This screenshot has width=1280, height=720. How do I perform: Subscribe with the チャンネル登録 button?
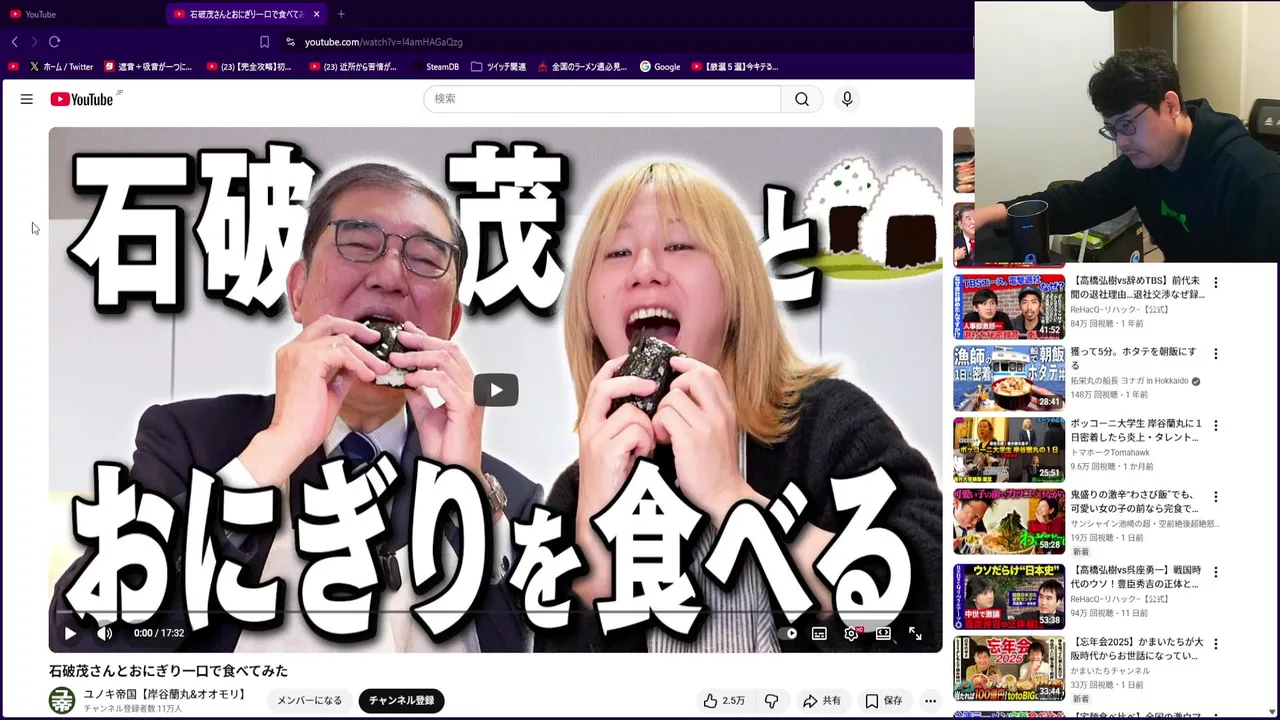[x=401, y=701]
